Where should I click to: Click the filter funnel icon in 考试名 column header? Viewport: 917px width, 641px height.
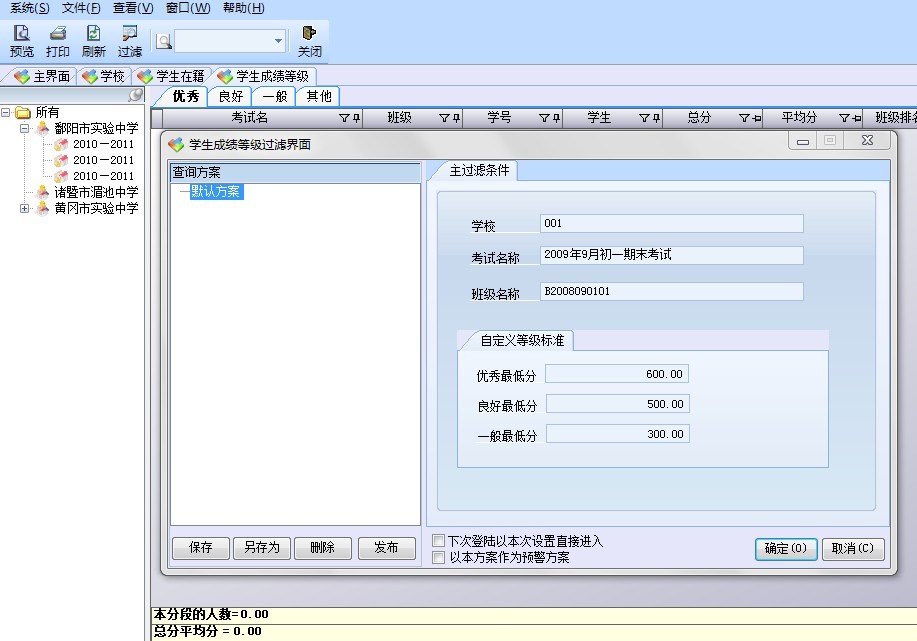pyautogui.click(x=343, y=118)
